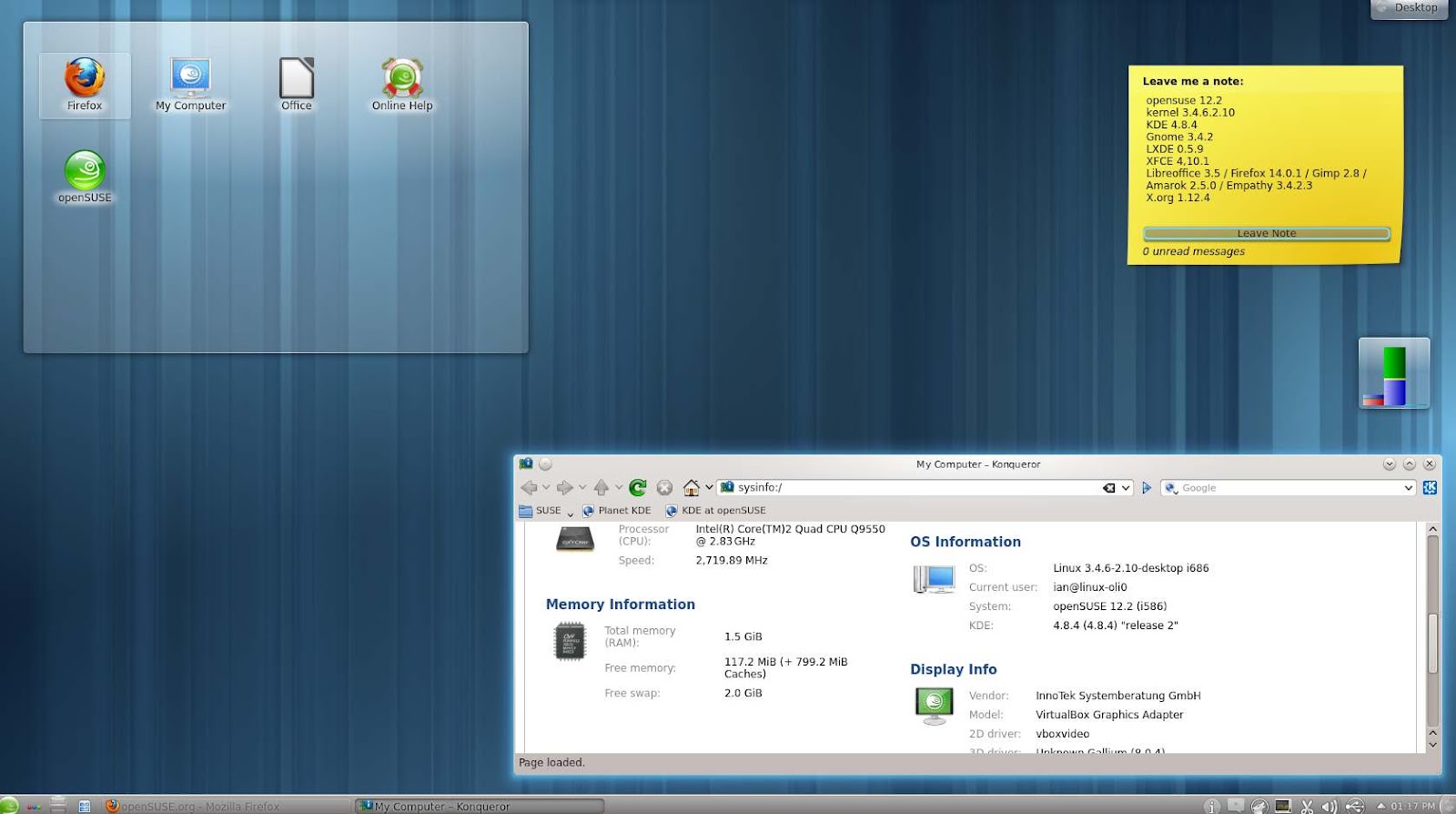Click the Desktop toolbox button in the corner

click(1409, 8)
